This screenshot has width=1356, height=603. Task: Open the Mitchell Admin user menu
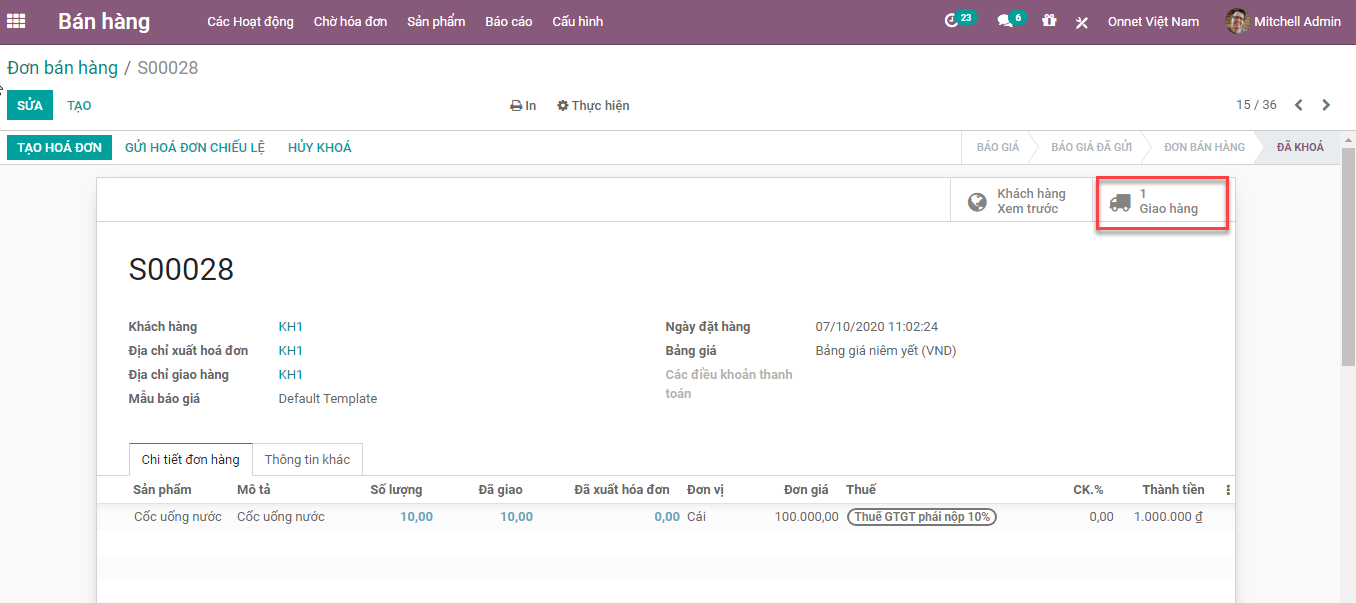pos(1284,21)
